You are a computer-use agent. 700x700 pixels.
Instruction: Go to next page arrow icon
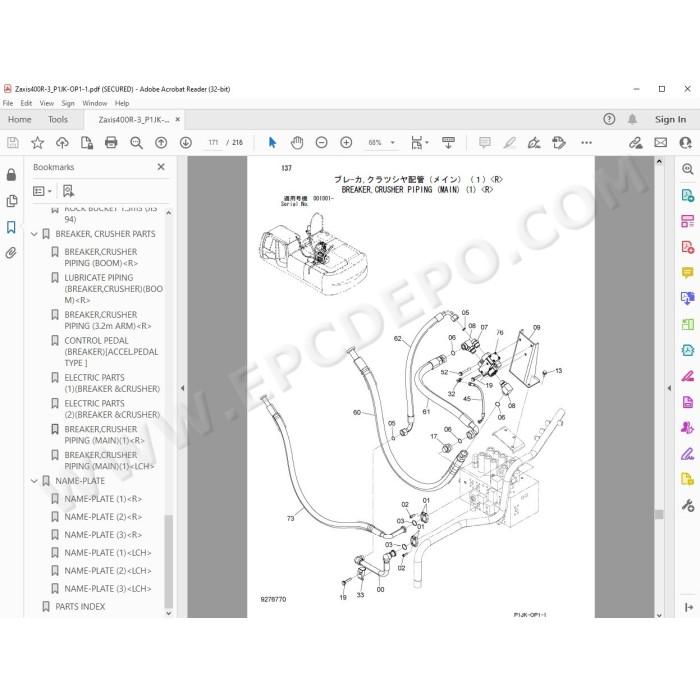click(x=186, y=142)
